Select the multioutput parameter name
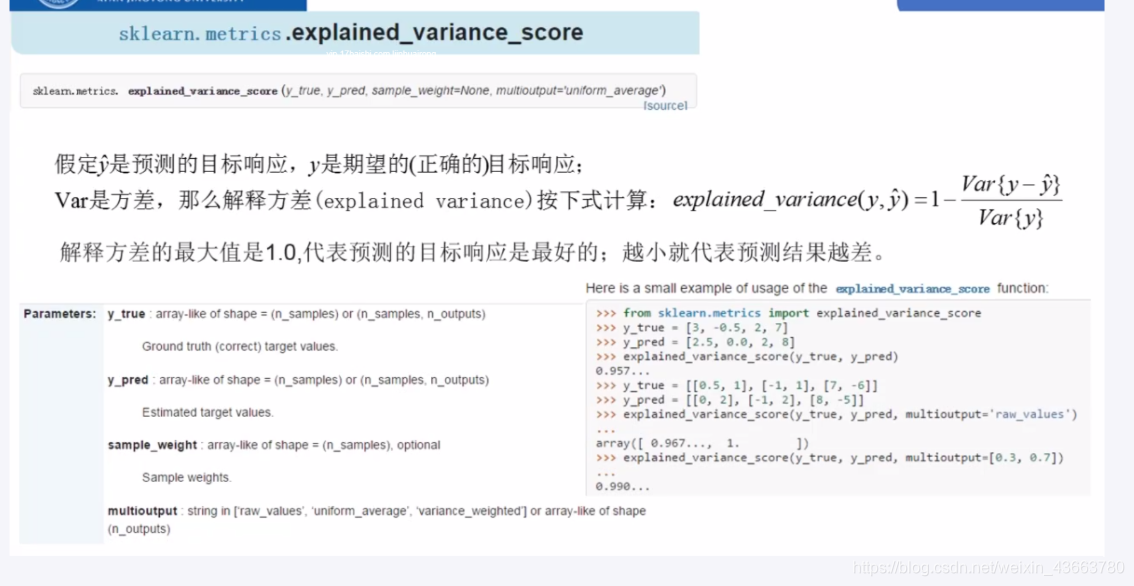1134x586 pixels. (142, 511)
